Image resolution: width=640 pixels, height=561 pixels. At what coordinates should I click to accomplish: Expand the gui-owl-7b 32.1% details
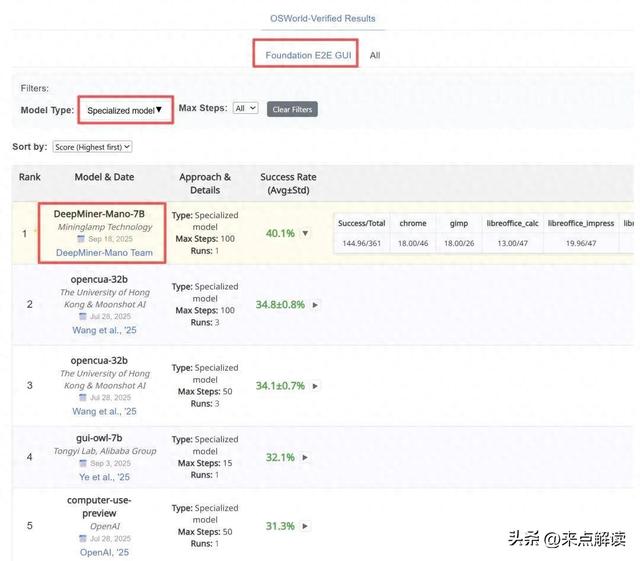tap(305, 457)
